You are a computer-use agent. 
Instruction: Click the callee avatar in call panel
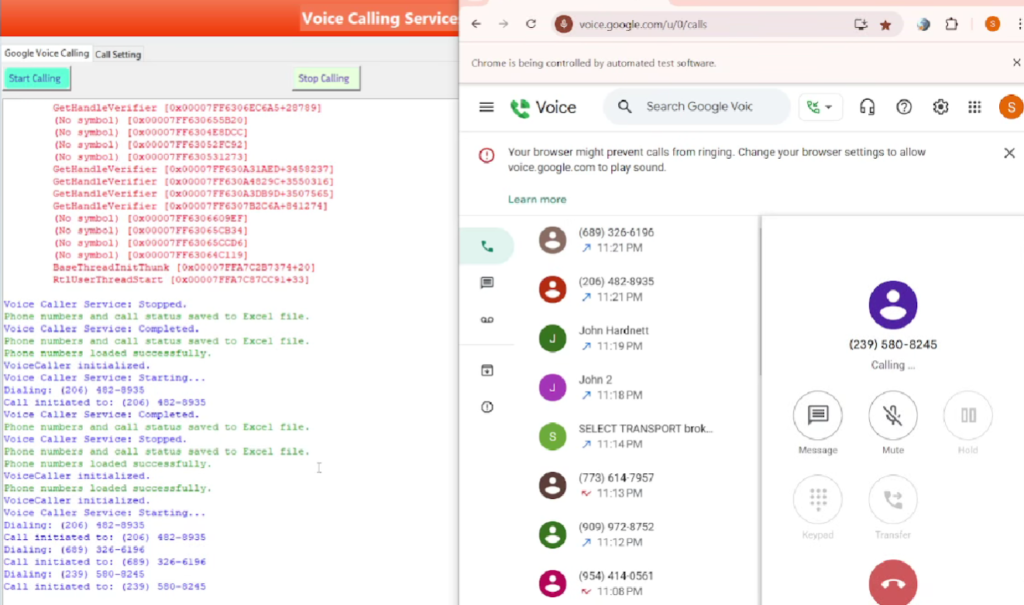pos(893,304)
